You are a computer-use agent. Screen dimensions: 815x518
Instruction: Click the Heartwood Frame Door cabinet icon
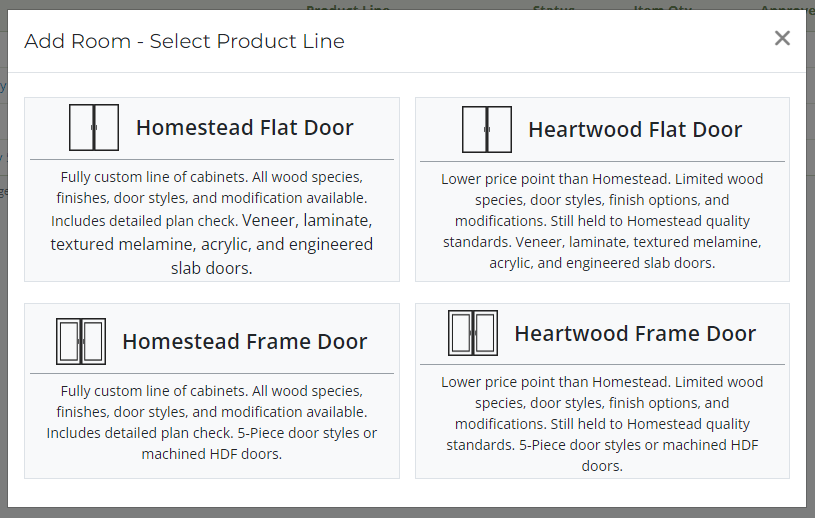pos(473,333)
